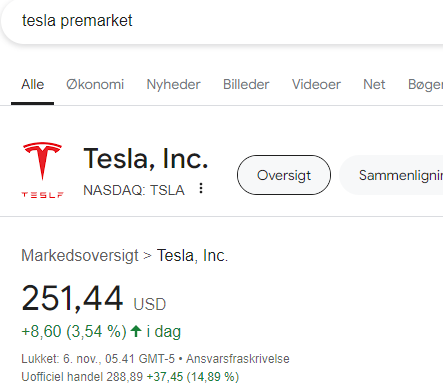Click the NASDAQ: TSLA ticker label
Image resolution: width=443 pixels, height=390 pixels.
tap(134, 190)
